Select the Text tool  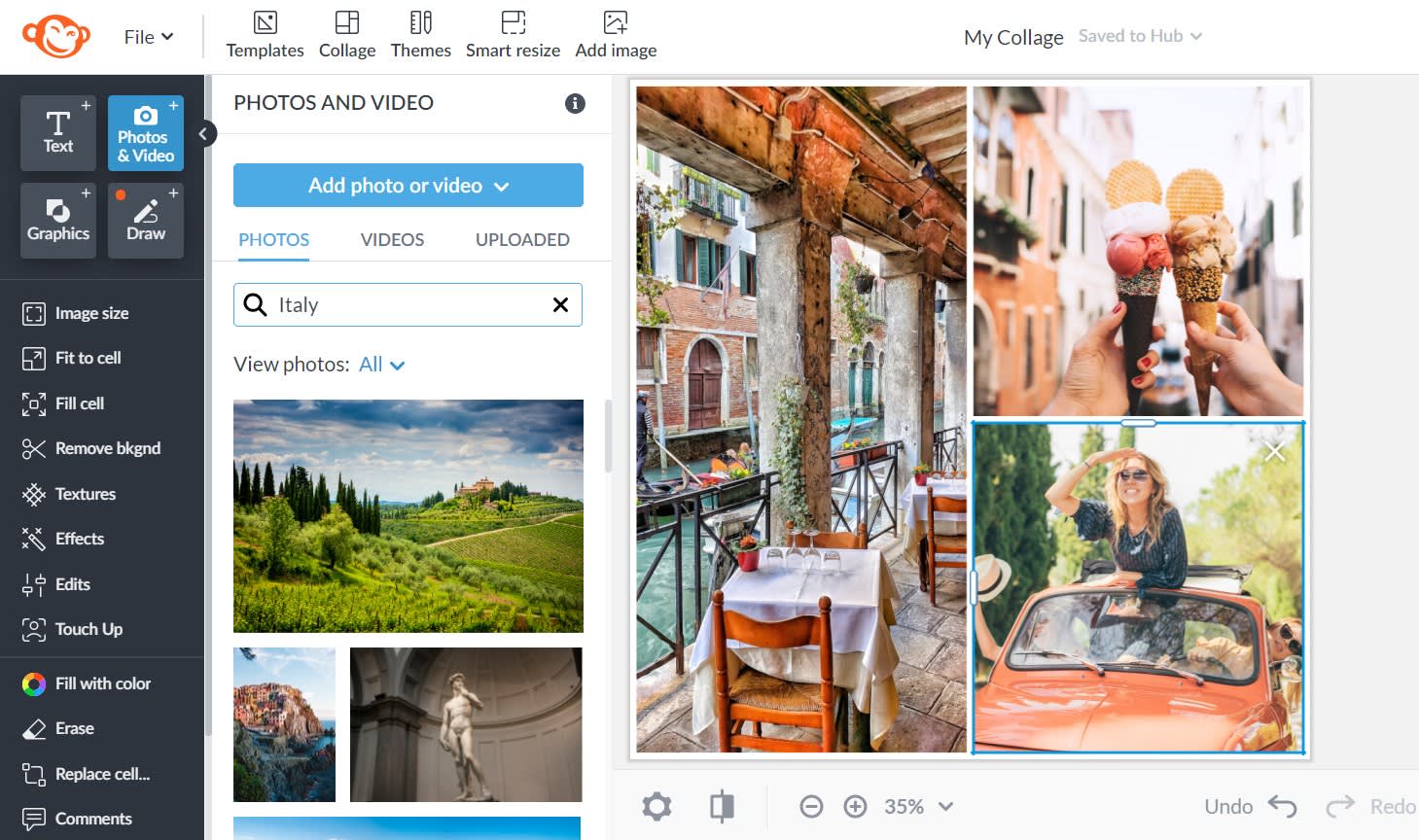[58, 132]
